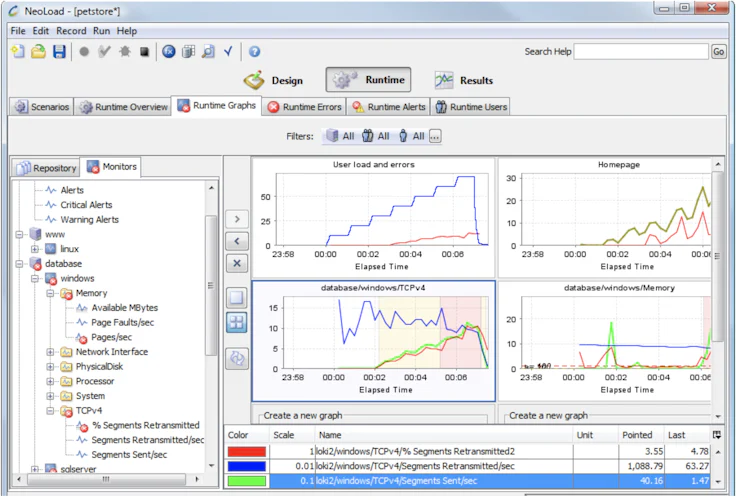
Task: Open the Run menu
Action: (101, 31)
